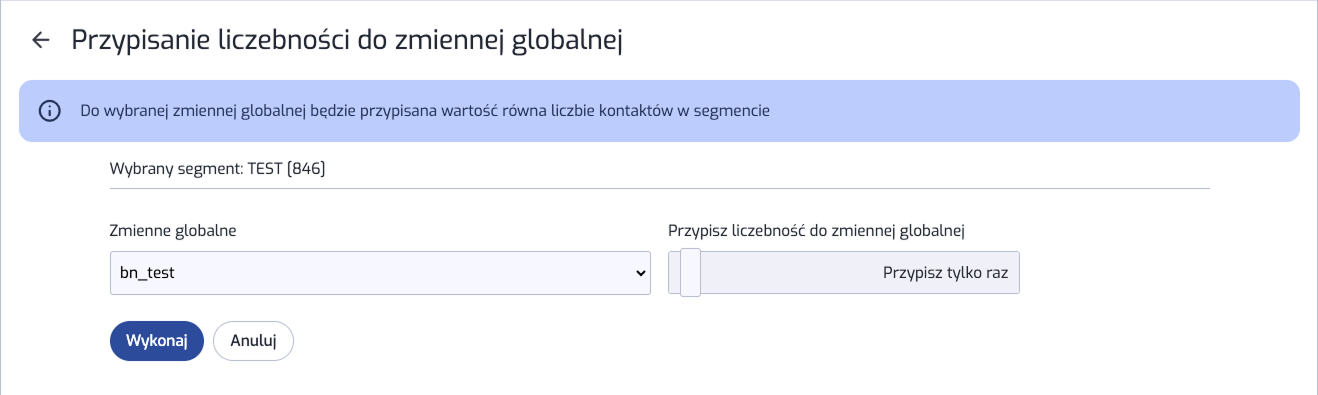The image size is (1318, 395).
Task: Toggle the 'Przypisz tylko raz' switch
Action: tap(844, 272)
